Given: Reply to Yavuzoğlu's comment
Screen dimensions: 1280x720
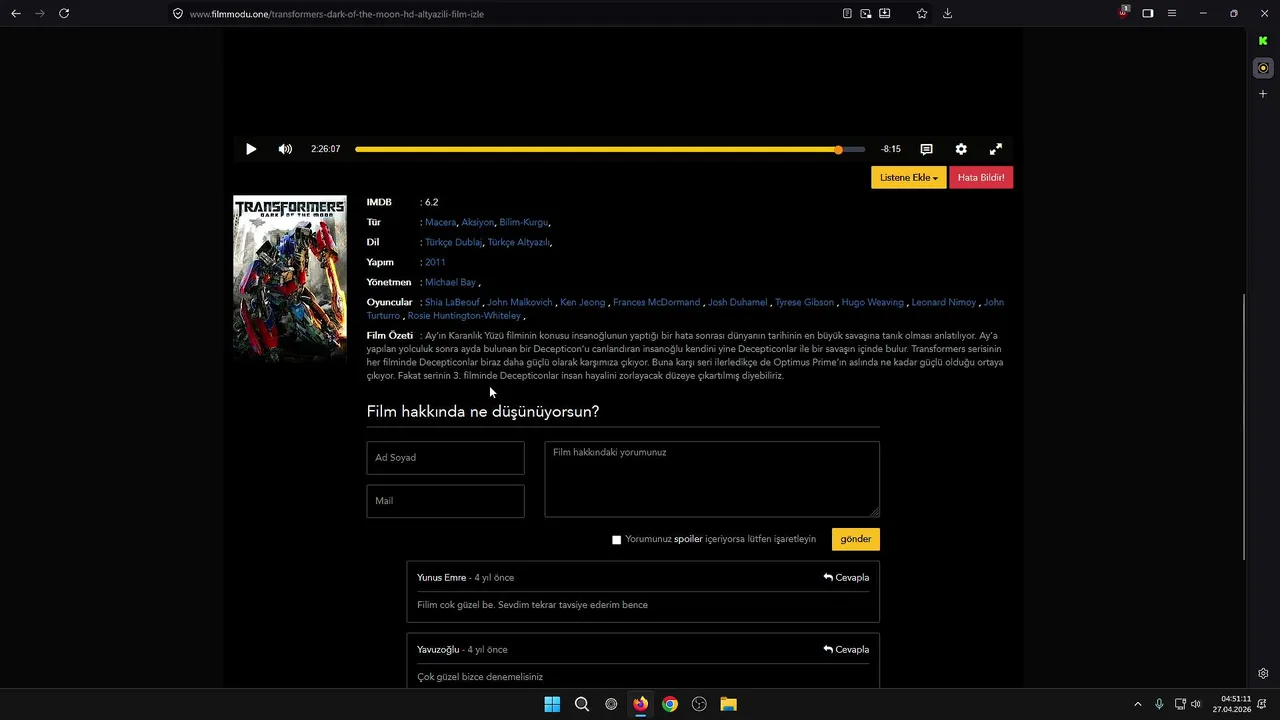Looking at the screenshot, I should (846, 650).
